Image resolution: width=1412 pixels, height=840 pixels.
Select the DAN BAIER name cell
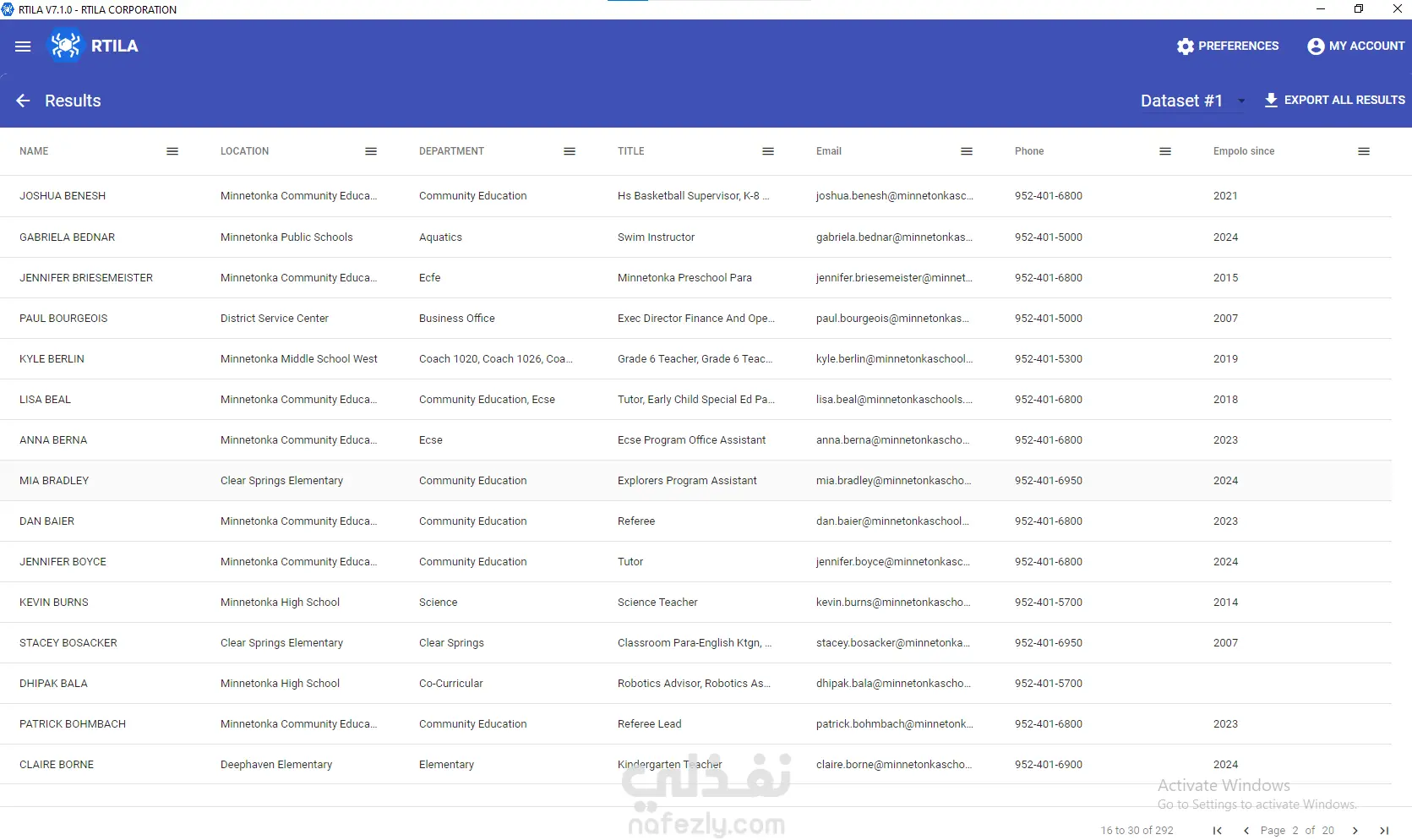[47, 521]
